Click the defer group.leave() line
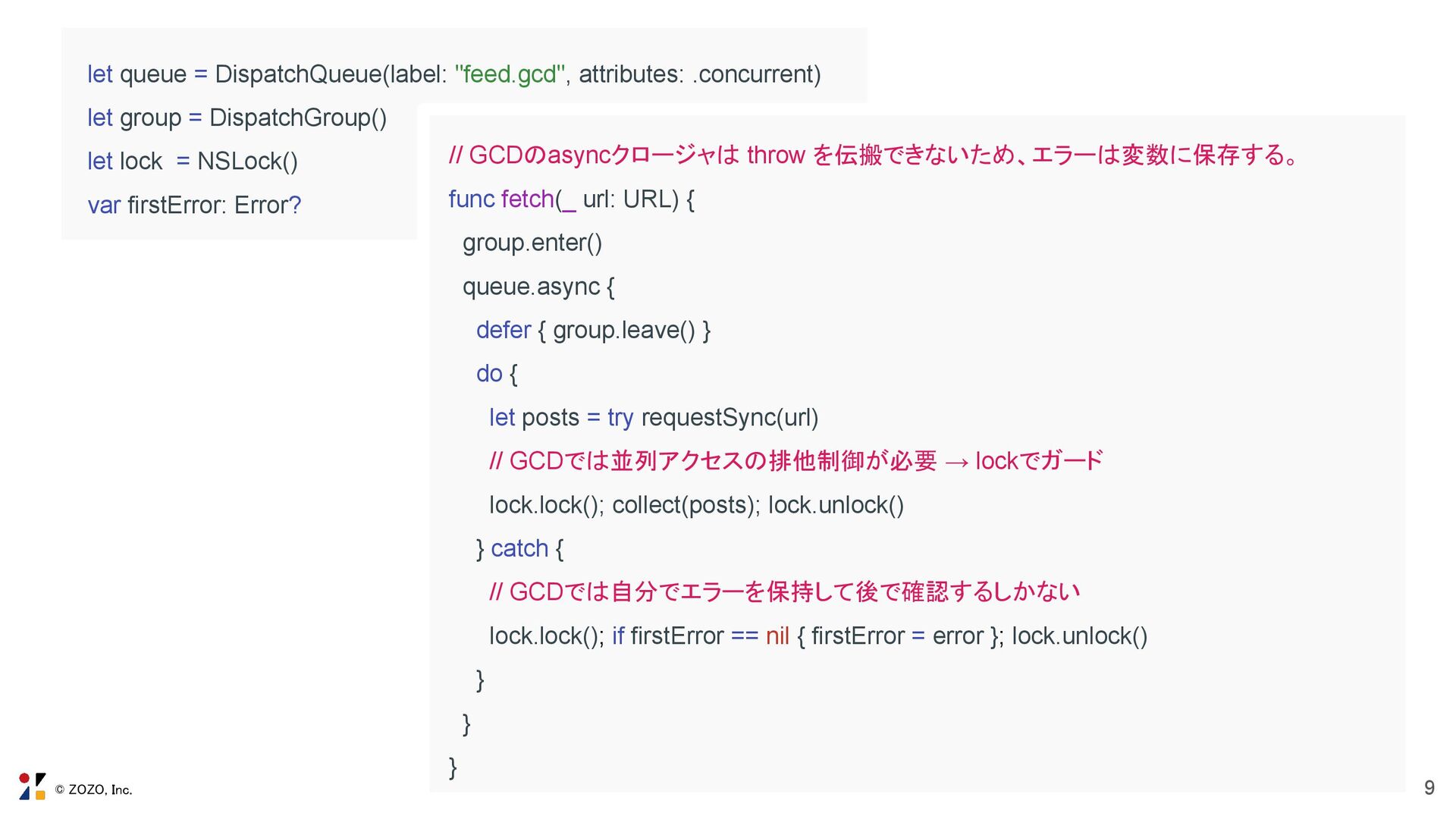Screen dimensions: 1456x819 pos(592,331)
